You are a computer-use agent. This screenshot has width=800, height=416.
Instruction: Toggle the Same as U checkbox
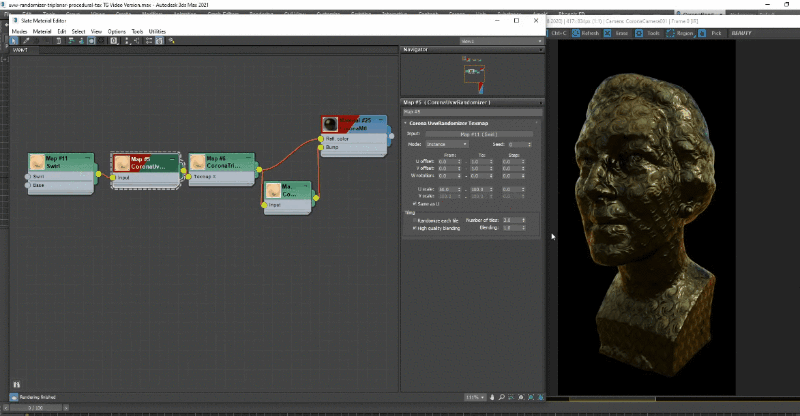point(414,203)
